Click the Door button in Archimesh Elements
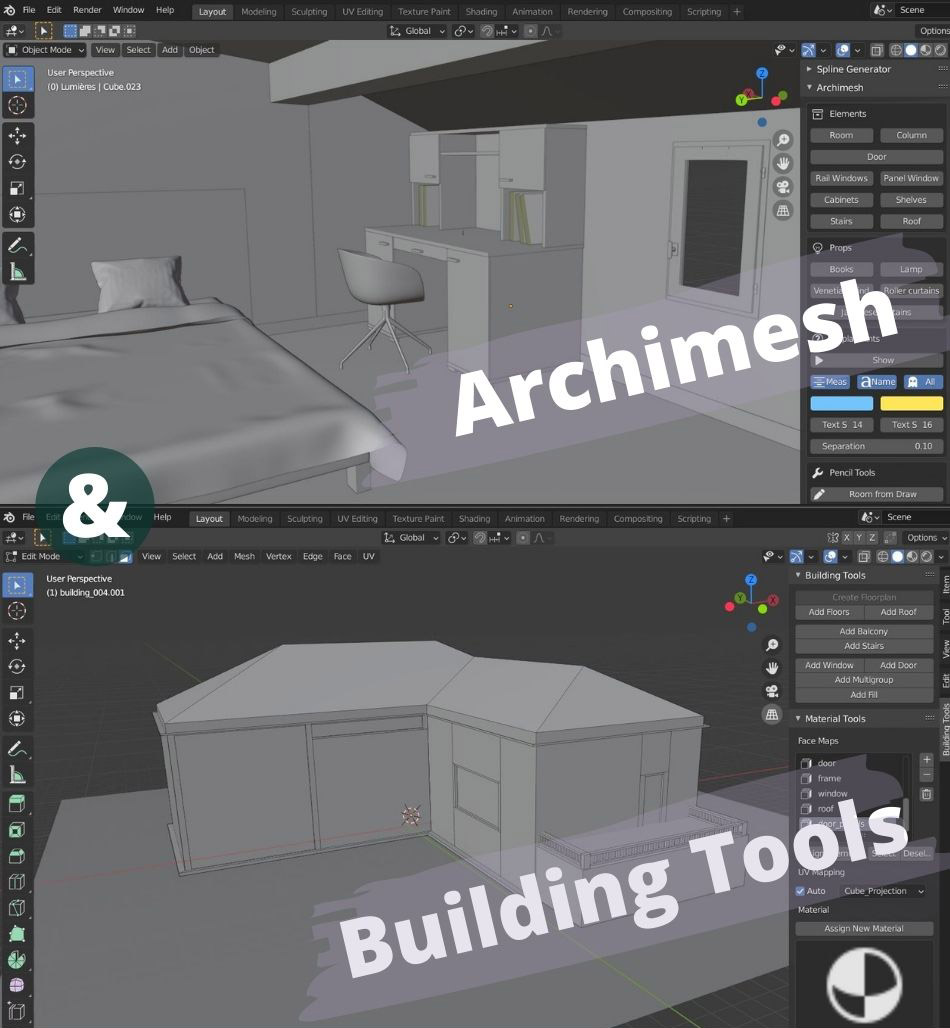 [875, 156]
